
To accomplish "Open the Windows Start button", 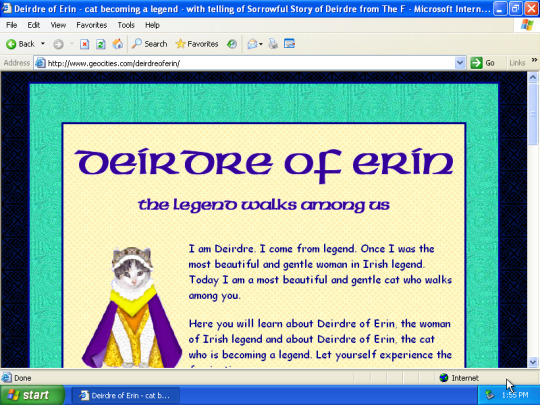I will (32, 395).
